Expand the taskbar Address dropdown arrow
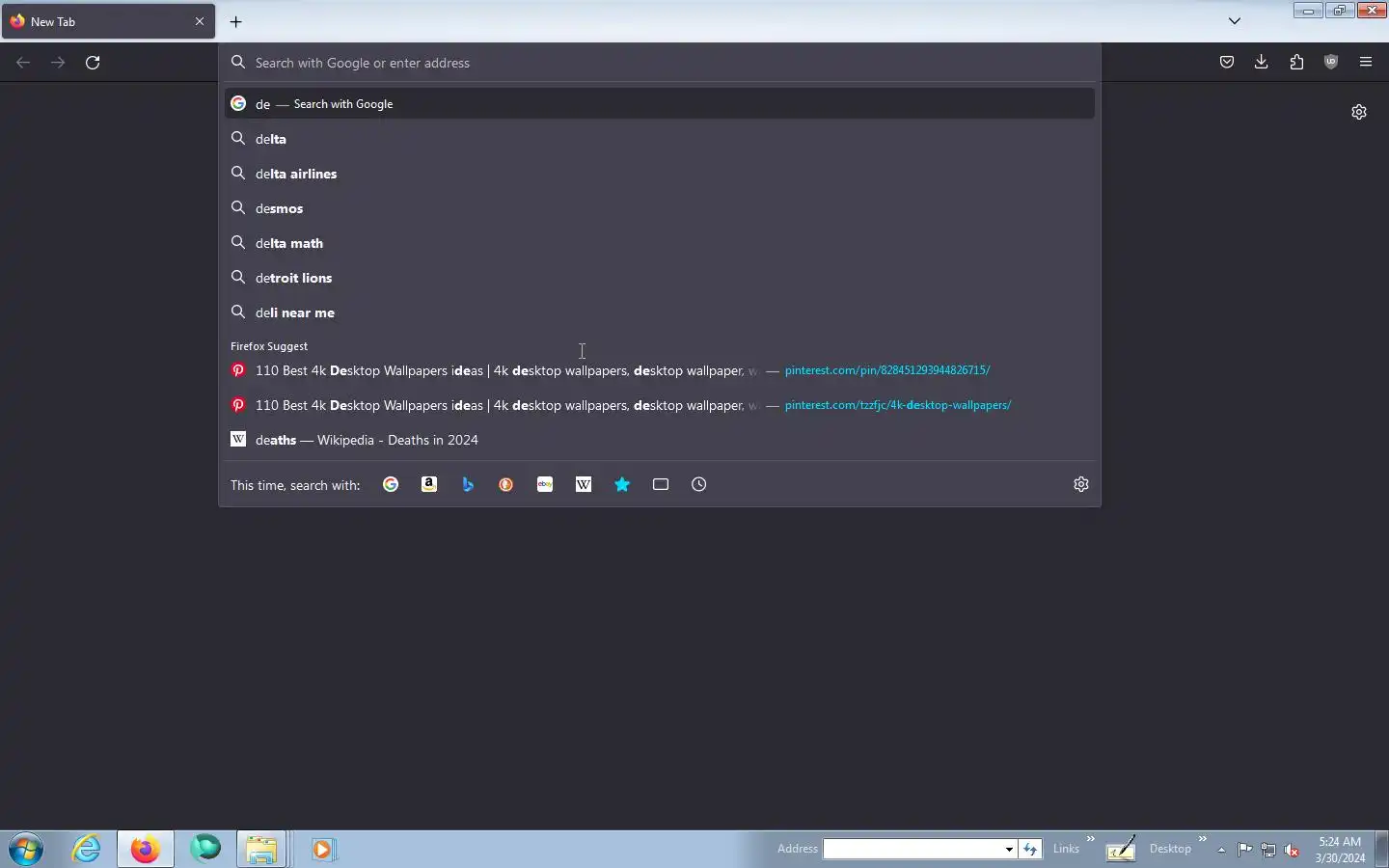 click(1009, 849)
